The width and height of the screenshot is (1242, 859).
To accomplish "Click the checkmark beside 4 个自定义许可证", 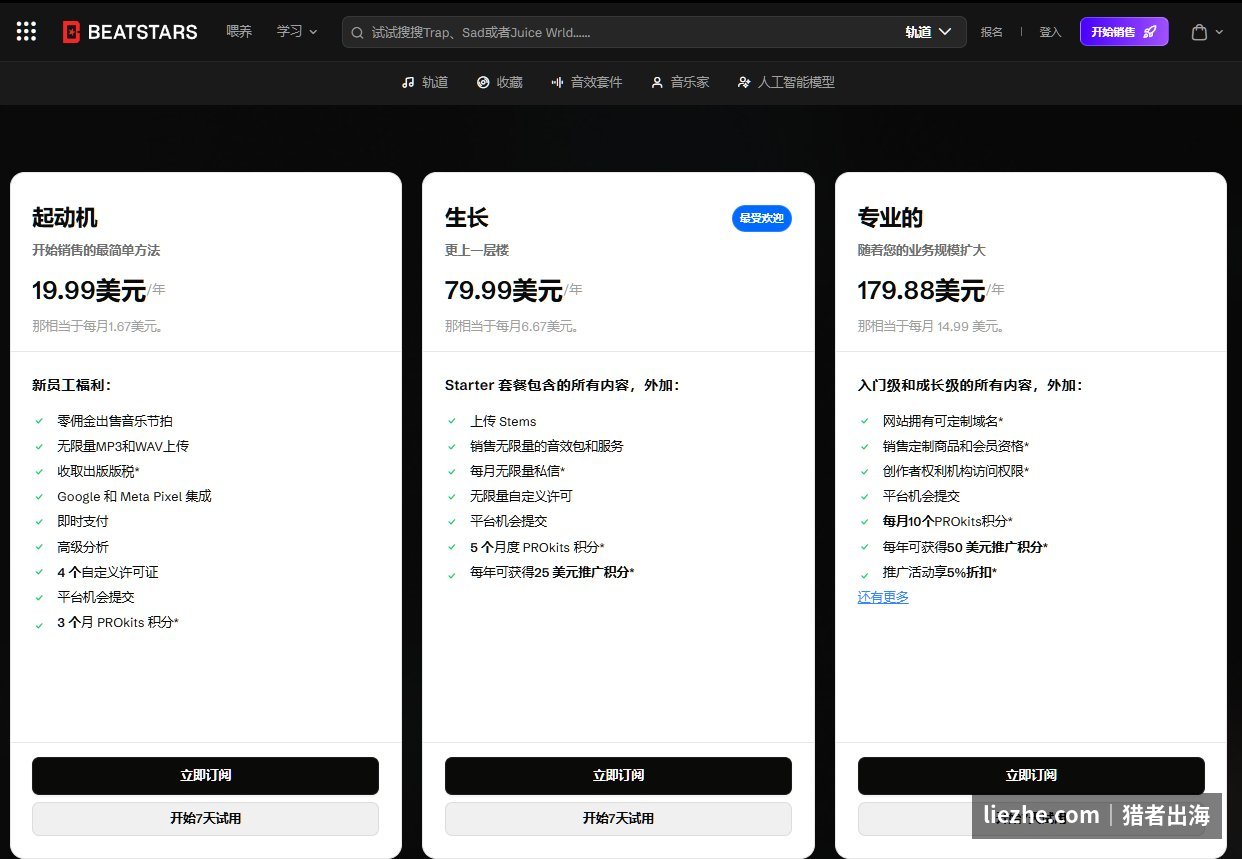I will tap(39, 572).
